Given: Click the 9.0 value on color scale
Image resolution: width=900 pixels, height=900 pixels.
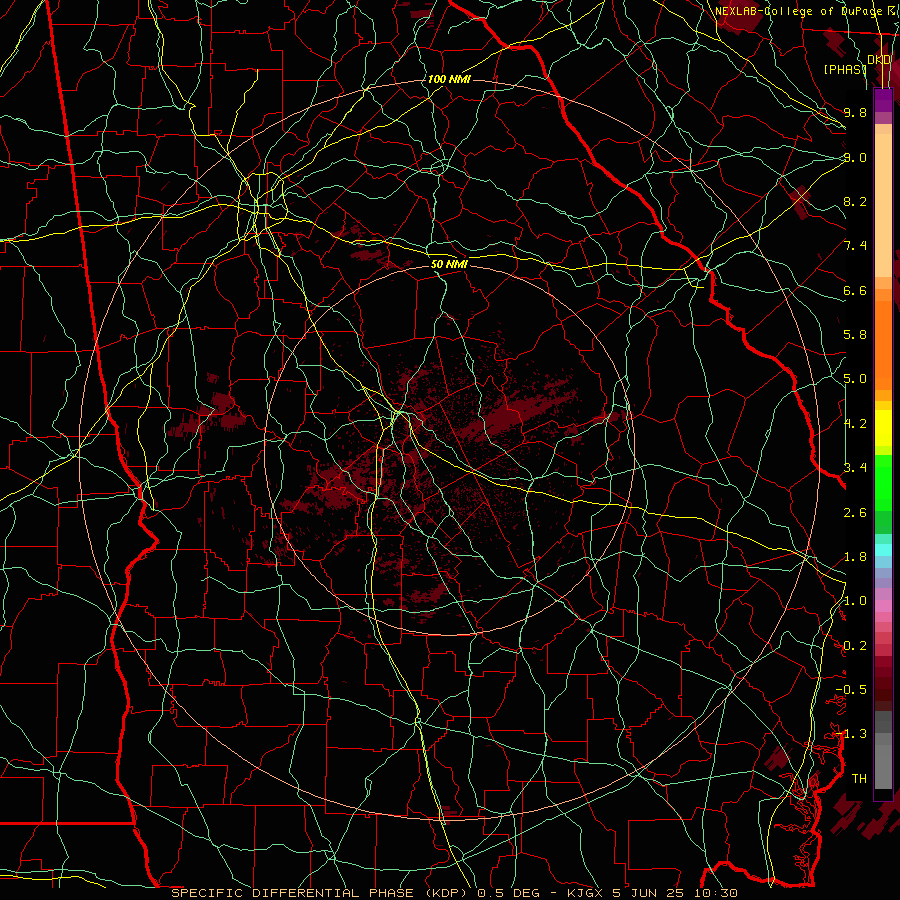Looking at the screenshot, I should point(855,157).
